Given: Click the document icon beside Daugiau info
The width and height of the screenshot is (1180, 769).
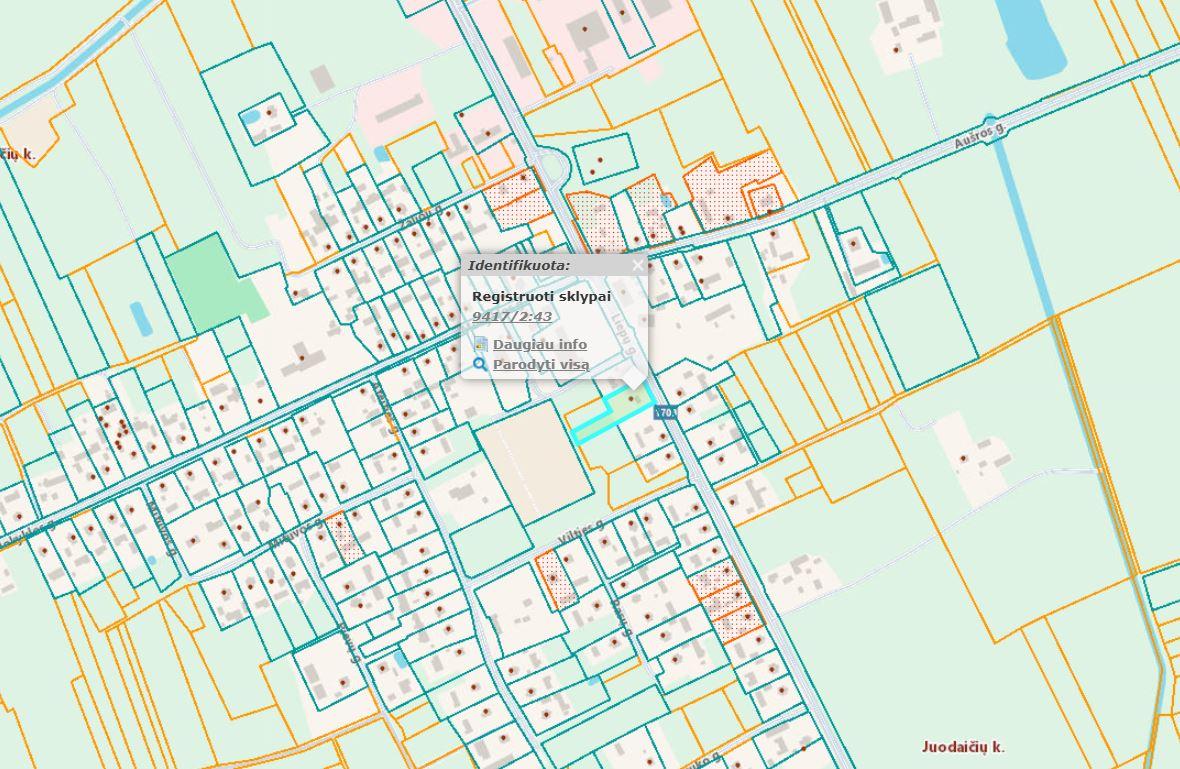Looking at the screenshot, I should [x=480, y=344].
